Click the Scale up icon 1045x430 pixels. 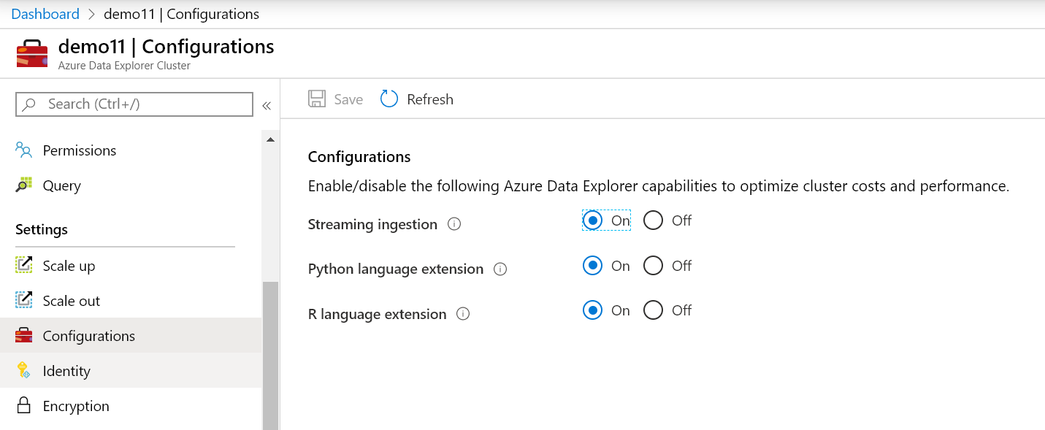pos(24,266)
